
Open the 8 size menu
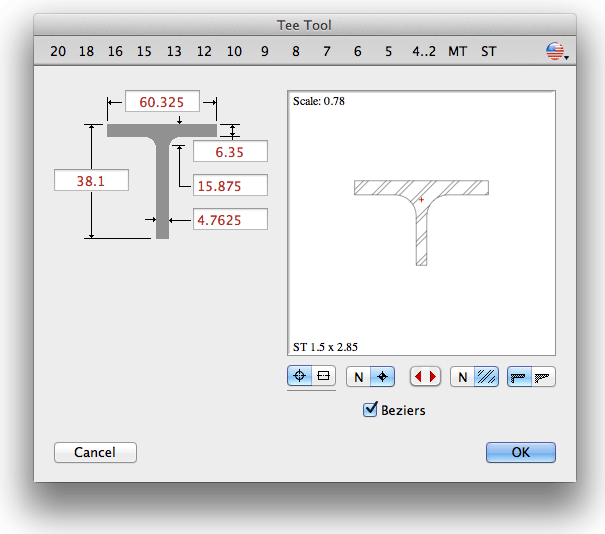tap(296, 51)
